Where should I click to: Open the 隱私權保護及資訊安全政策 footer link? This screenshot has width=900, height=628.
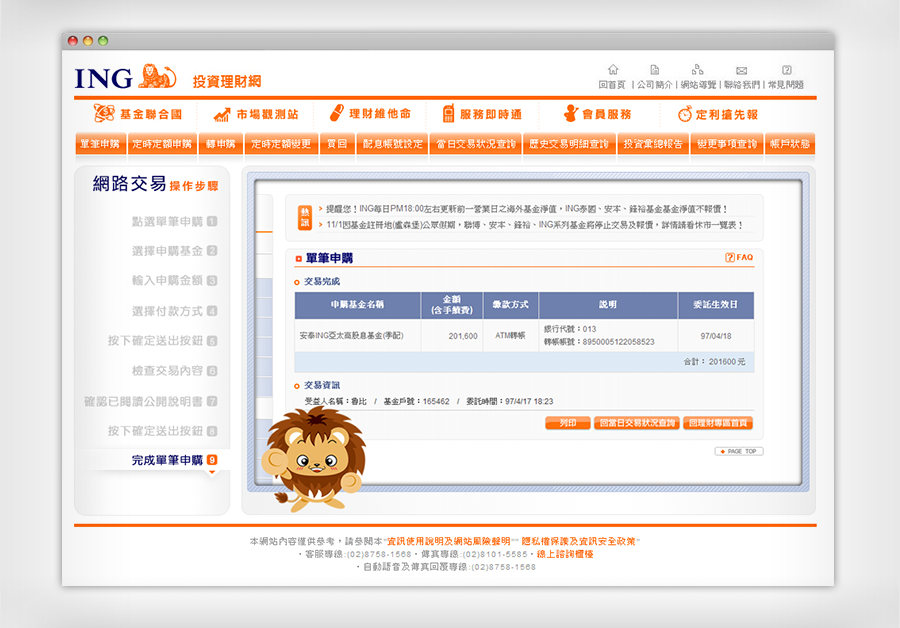coord(578,541)
